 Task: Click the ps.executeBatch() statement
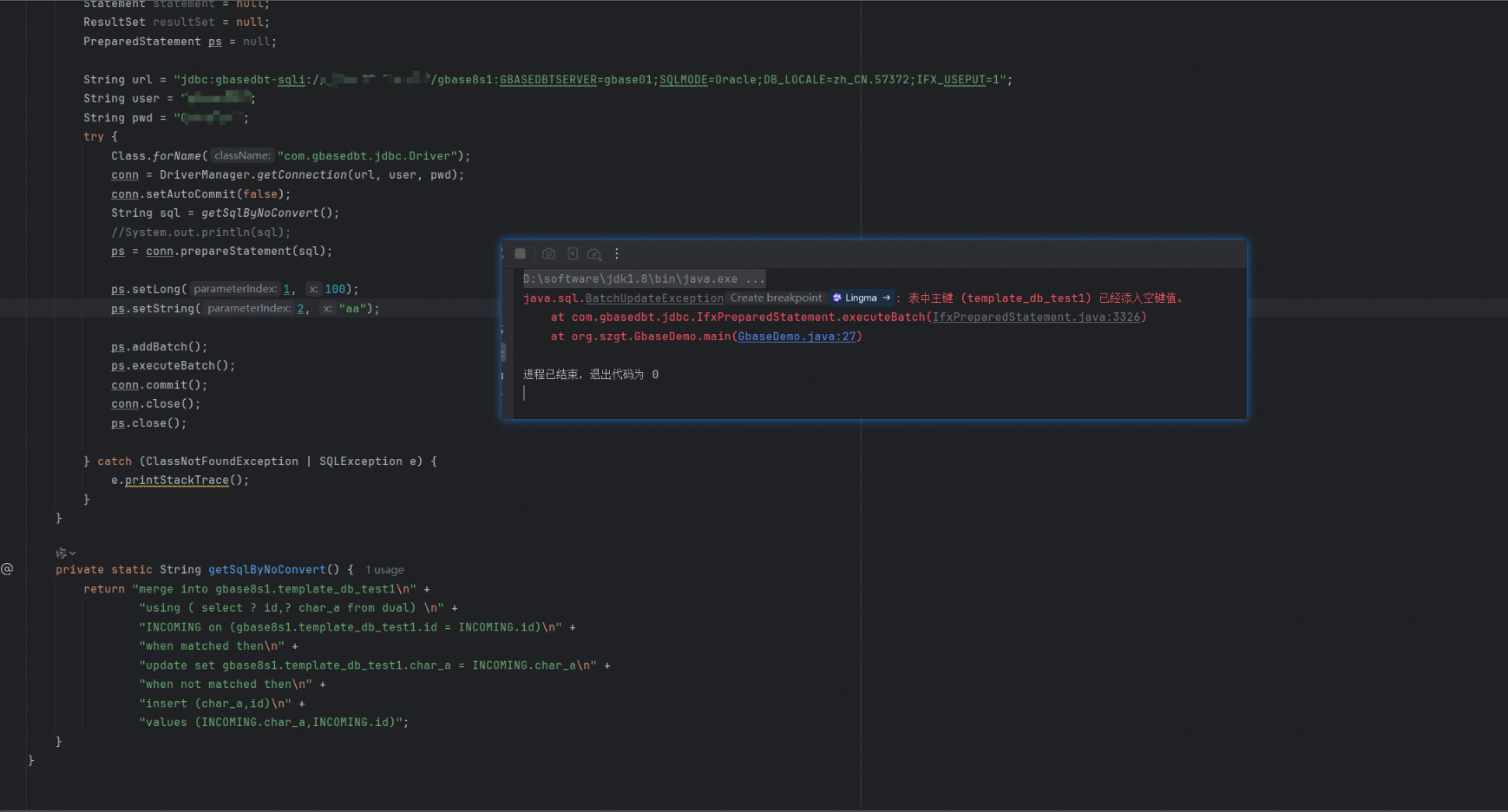174,366
